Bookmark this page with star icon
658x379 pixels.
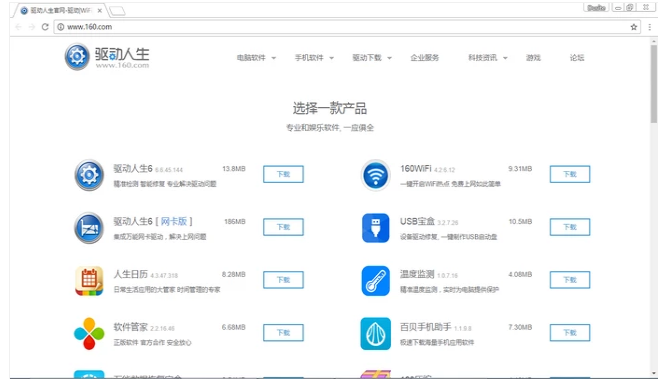634,27
